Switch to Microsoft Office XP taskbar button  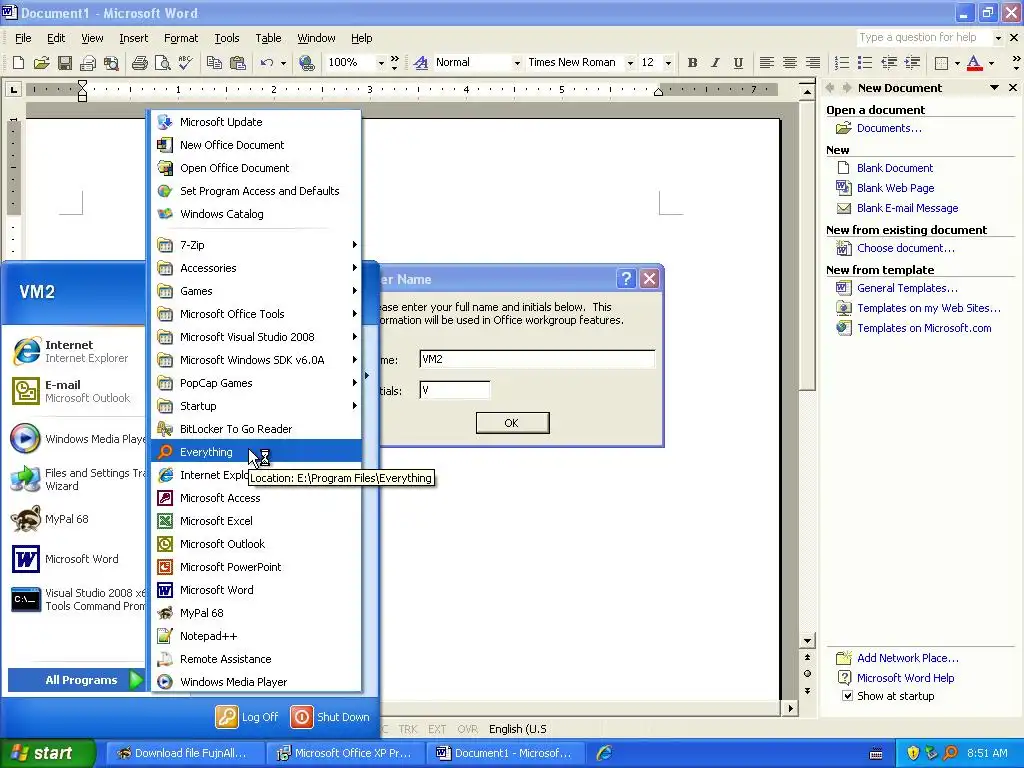pyautogui.click(x=345, y=753)
